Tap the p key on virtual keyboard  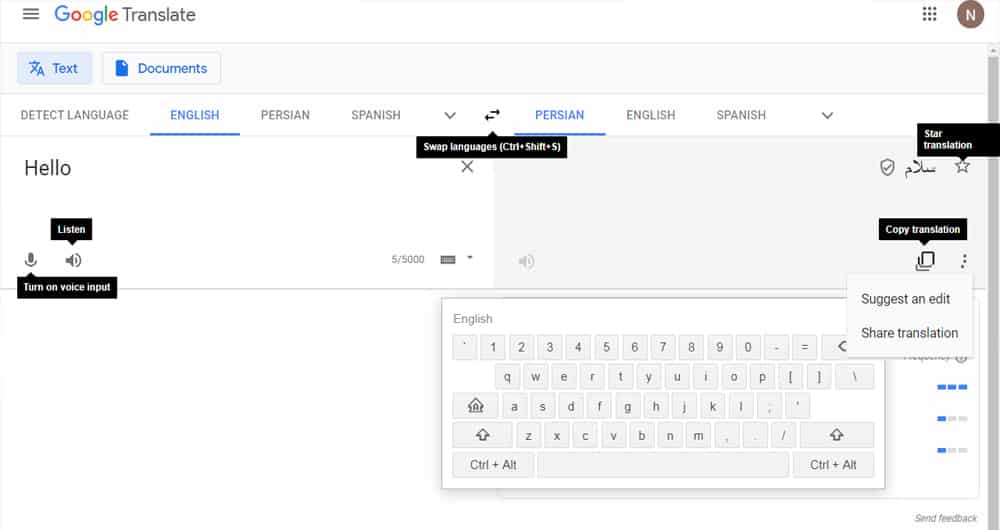762,376
